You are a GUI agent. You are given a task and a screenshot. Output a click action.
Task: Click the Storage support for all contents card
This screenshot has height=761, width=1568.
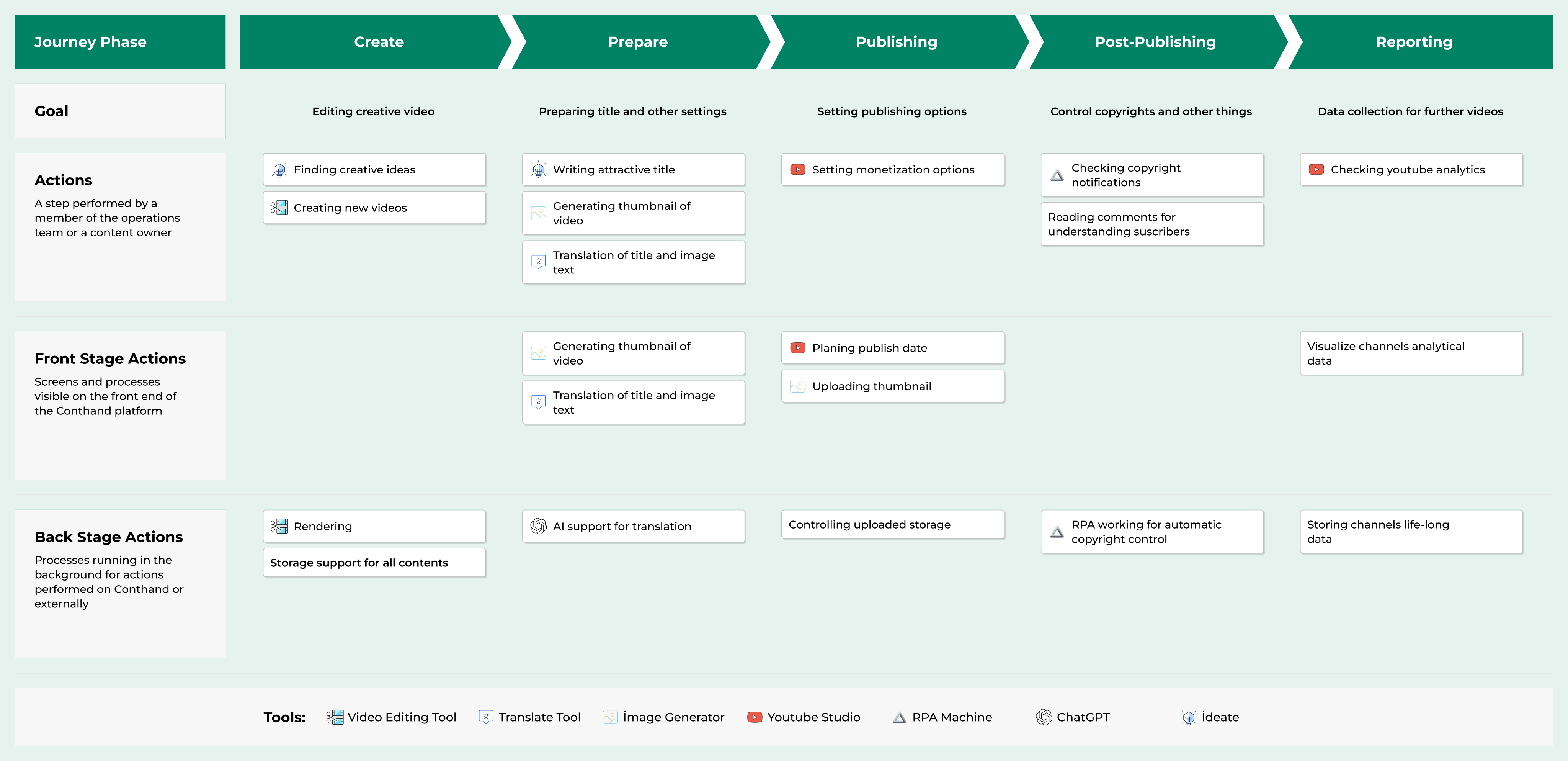[374, 563]
